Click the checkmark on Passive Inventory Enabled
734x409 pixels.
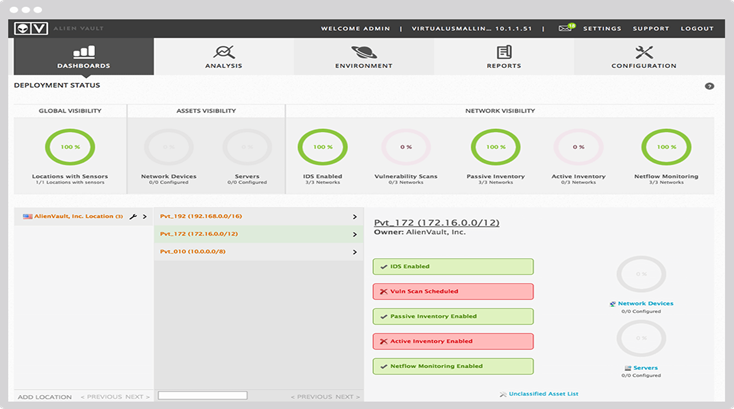pos(384,317)
